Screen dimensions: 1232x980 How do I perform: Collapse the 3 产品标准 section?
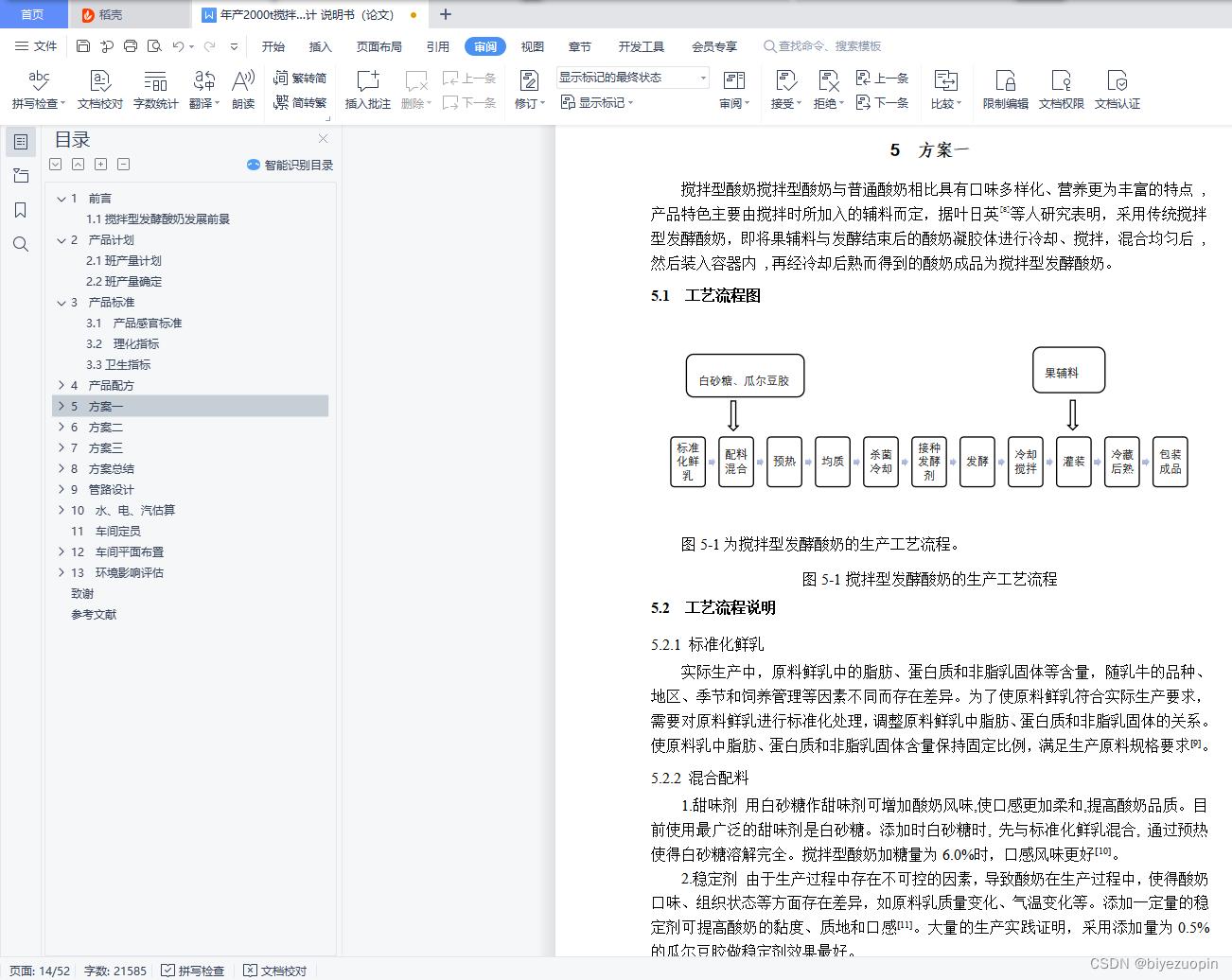(x=61, y=302)
